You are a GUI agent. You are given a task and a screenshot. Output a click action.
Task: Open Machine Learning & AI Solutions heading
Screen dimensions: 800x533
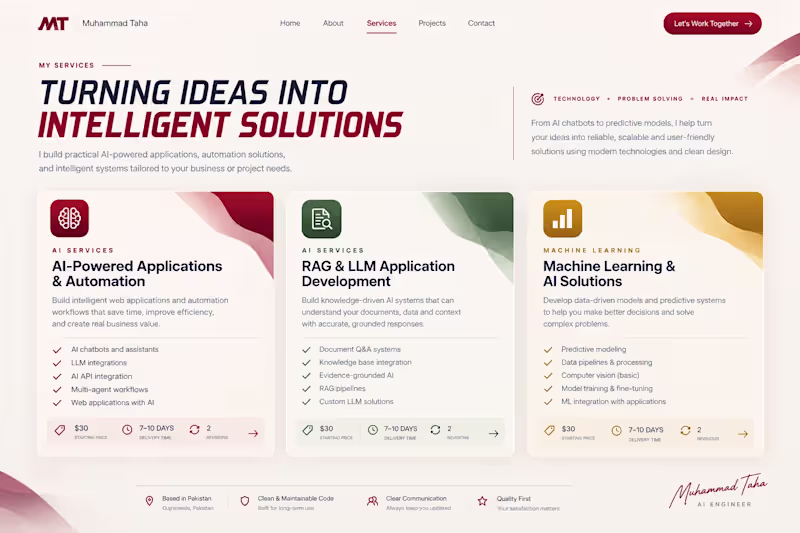[609, 273]
